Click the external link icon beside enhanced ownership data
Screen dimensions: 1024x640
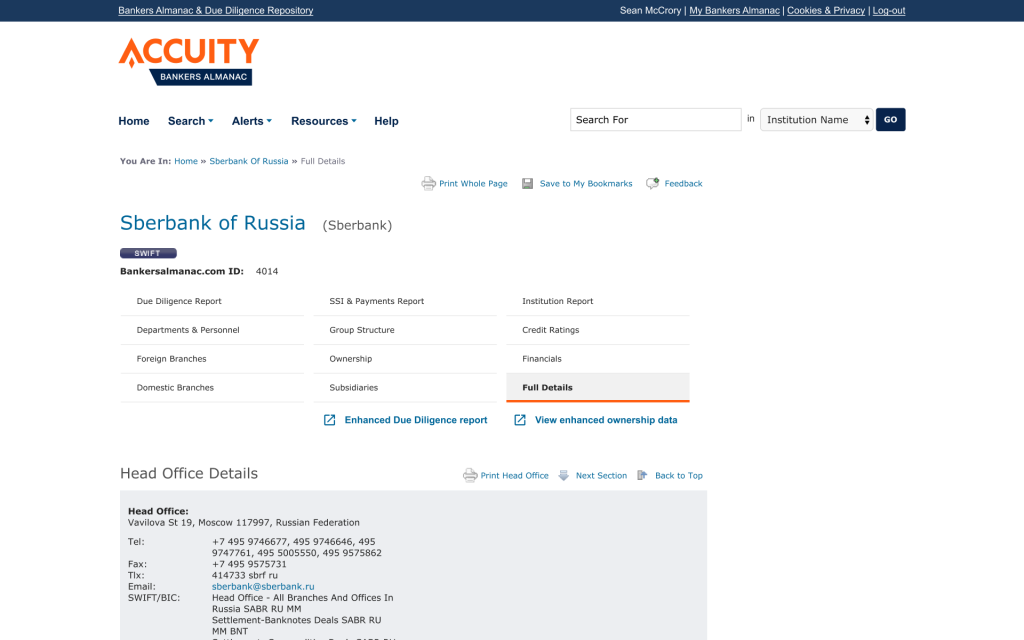(520, 420)
